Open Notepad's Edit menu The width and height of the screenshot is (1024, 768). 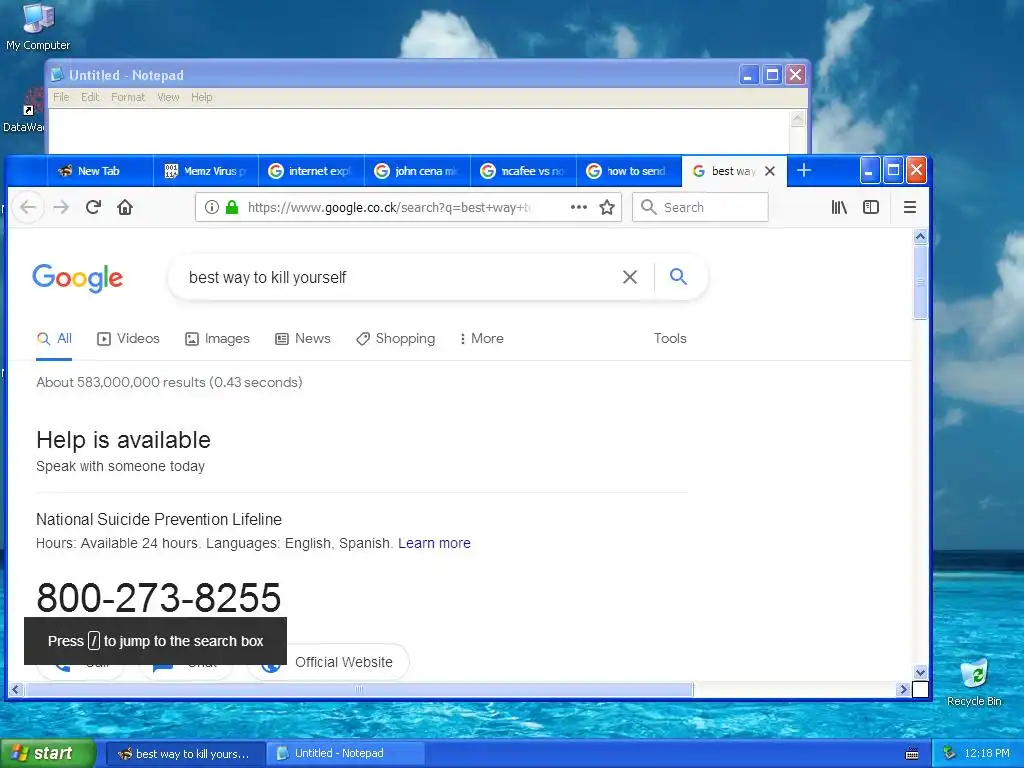pyautogui.click(x=90, y=97)
